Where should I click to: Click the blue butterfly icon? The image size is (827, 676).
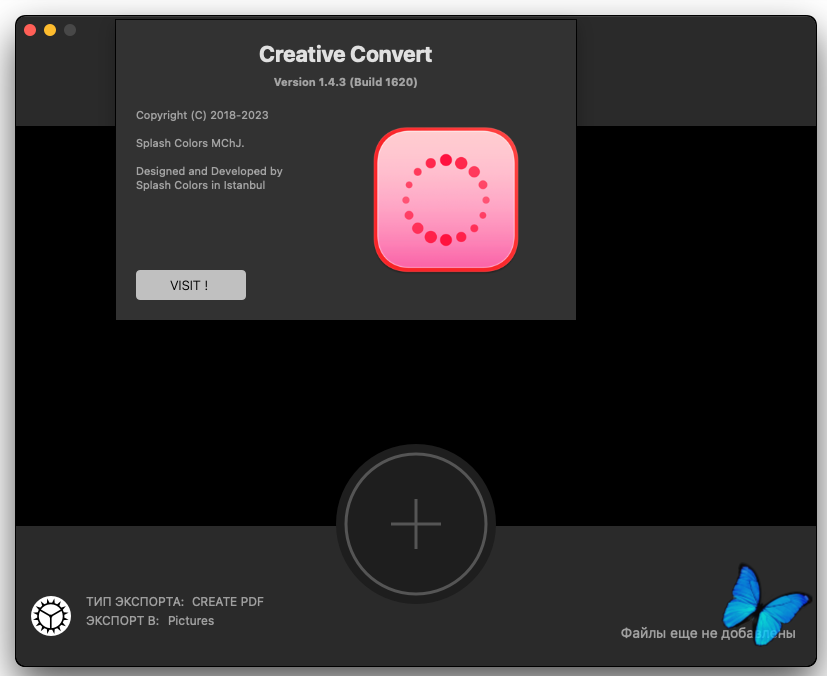pos(765,604)
